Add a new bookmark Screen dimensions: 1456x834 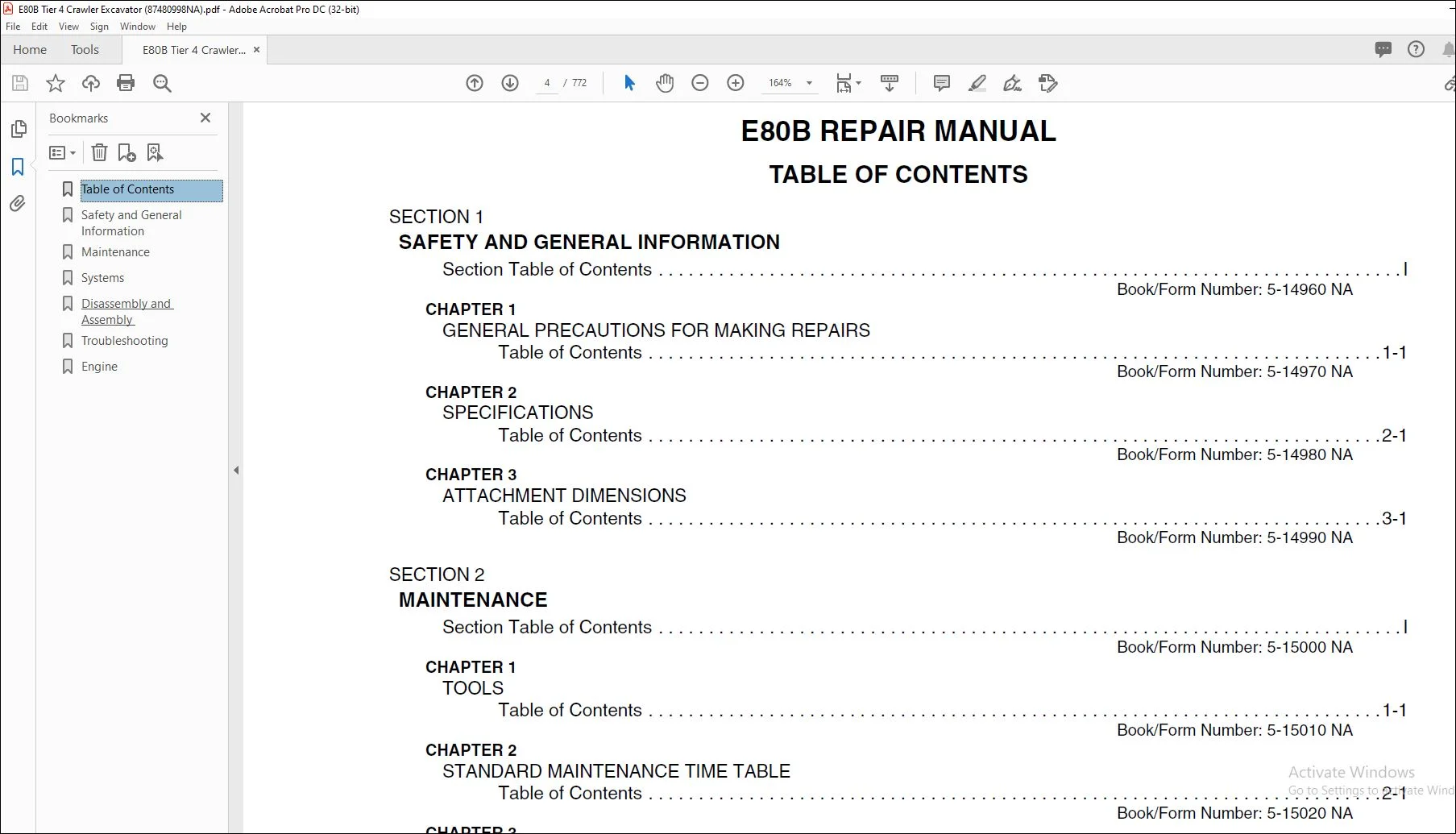pos(127,152)
